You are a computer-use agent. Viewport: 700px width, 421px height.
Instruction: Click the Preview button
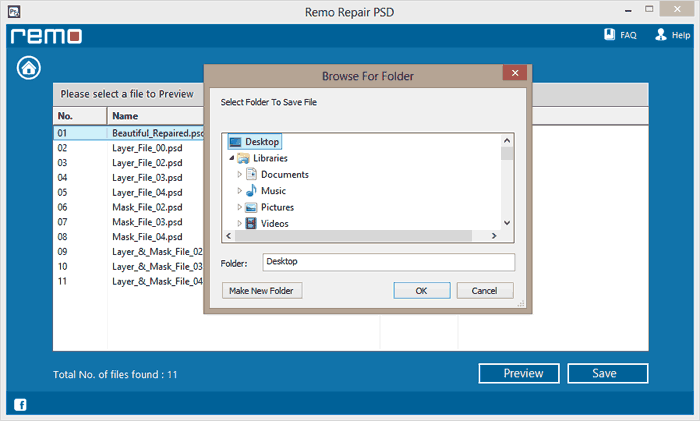pyautogui.click(x=519, y=373)
